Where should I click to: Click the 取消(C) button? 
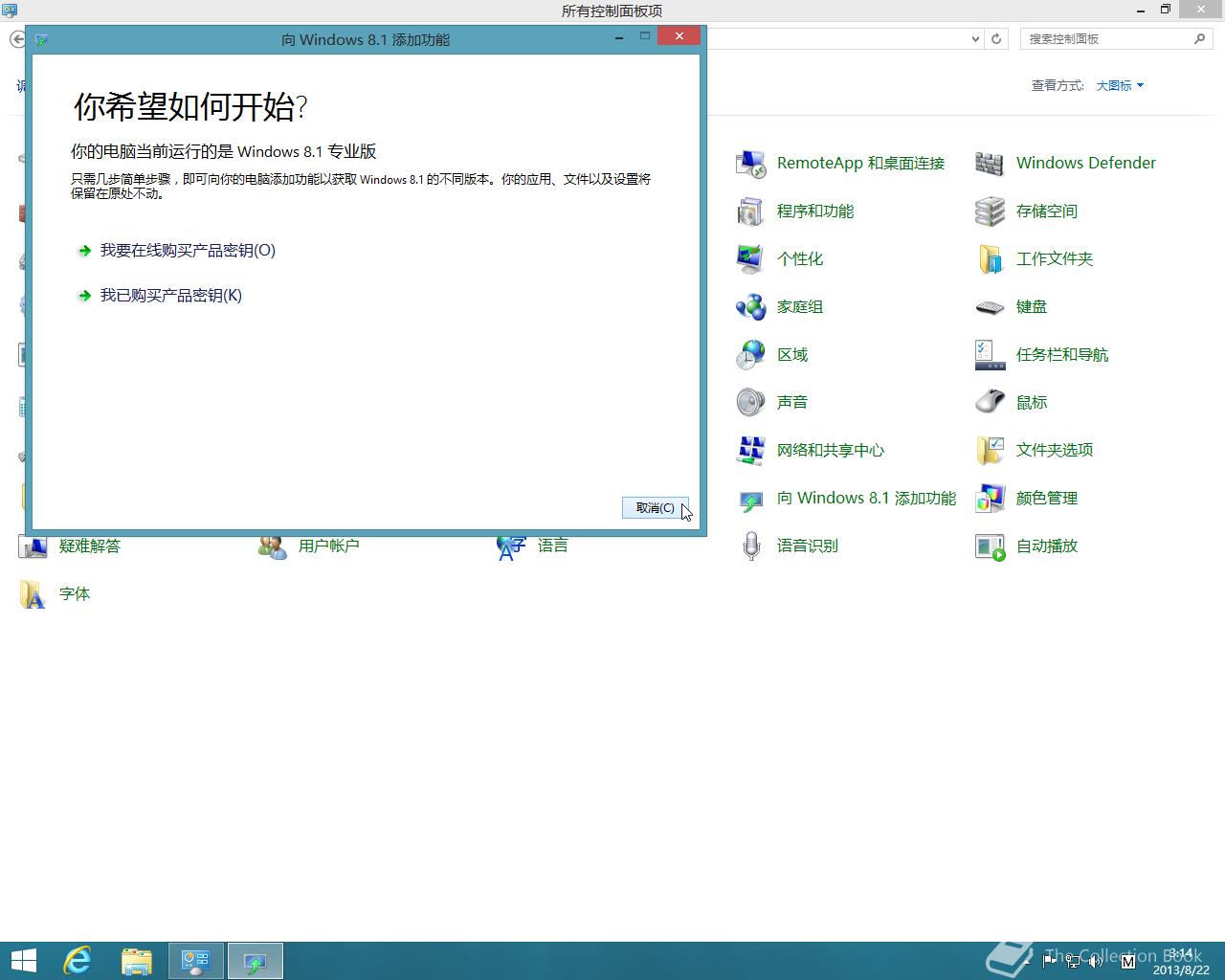656,508
